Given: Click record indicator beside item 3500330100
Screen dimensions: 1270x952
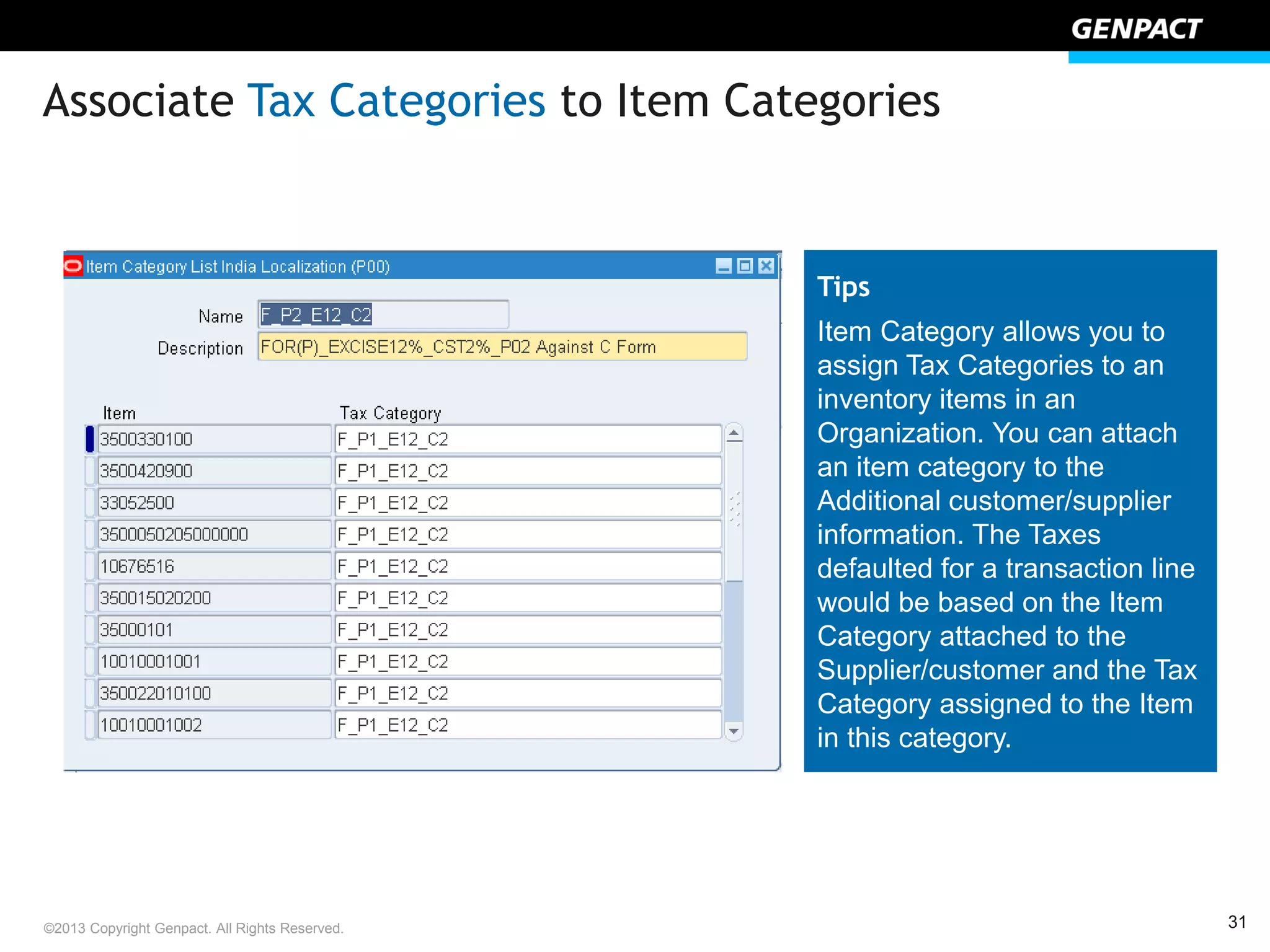Looking at the screenshot, I should pos(90,439).
